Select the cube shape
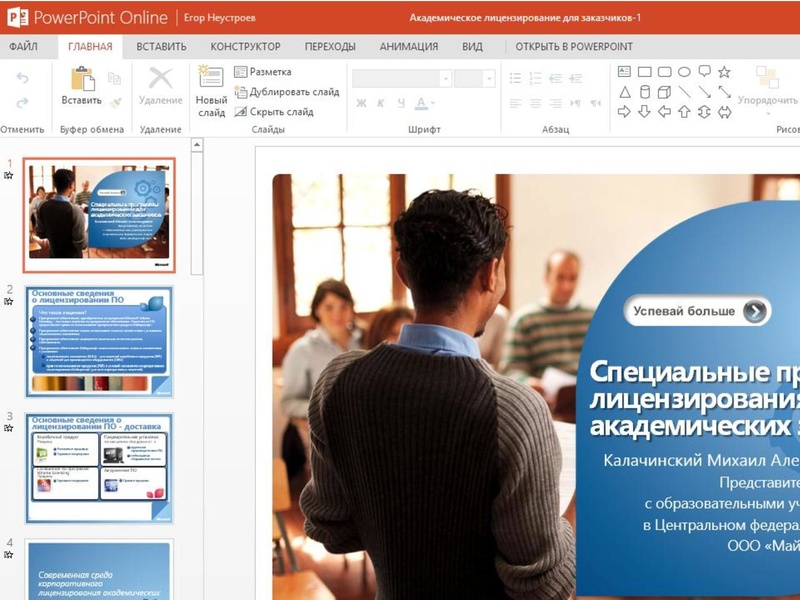Image resolution: width=800 pixels, height=600 pixels. (664, 92)
